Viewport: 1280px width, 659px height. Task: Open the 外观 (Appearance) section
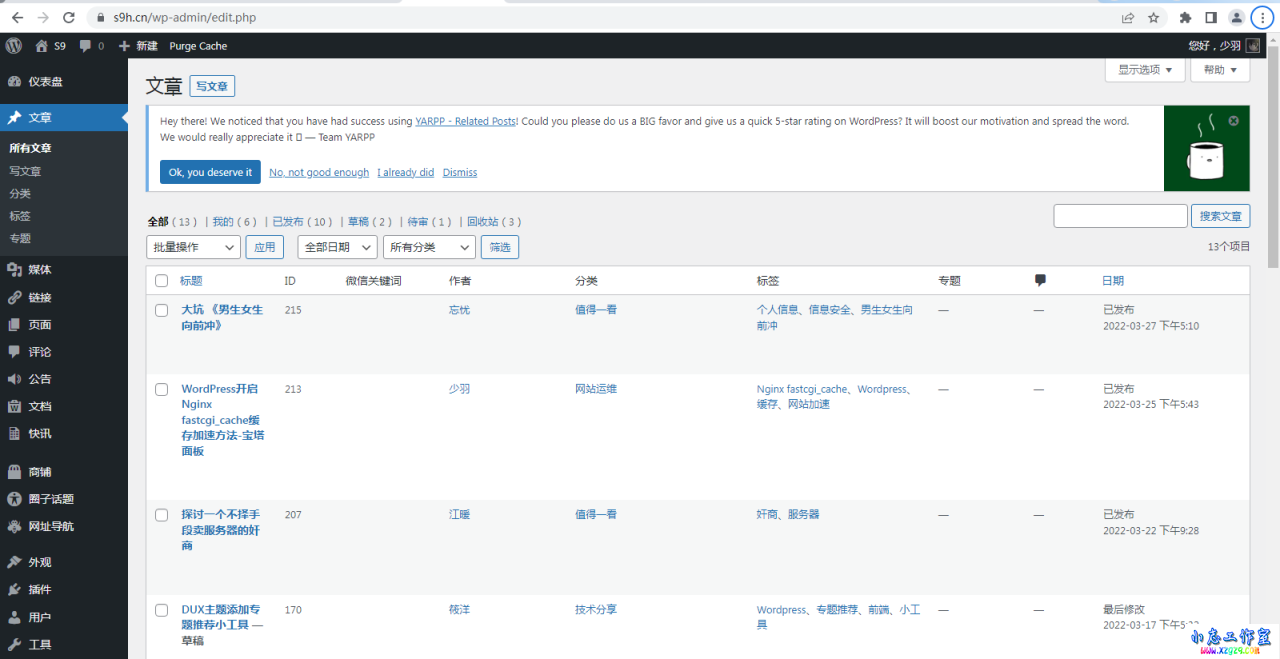pos(40,561)
